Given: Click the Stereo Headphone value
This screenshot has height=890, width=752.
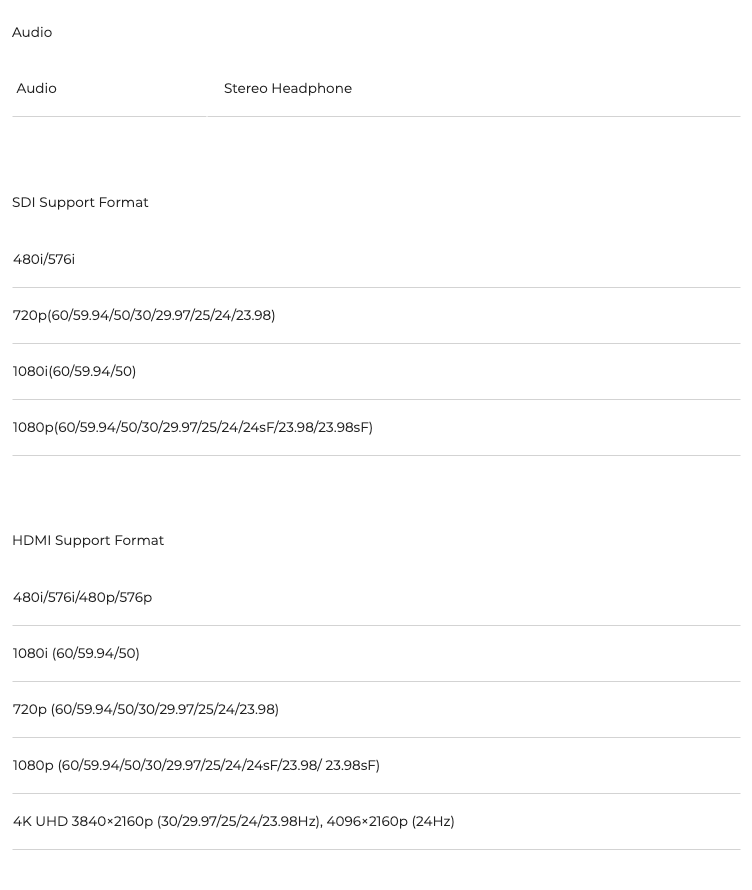Looking at the screenshot, I should point(288,89).
